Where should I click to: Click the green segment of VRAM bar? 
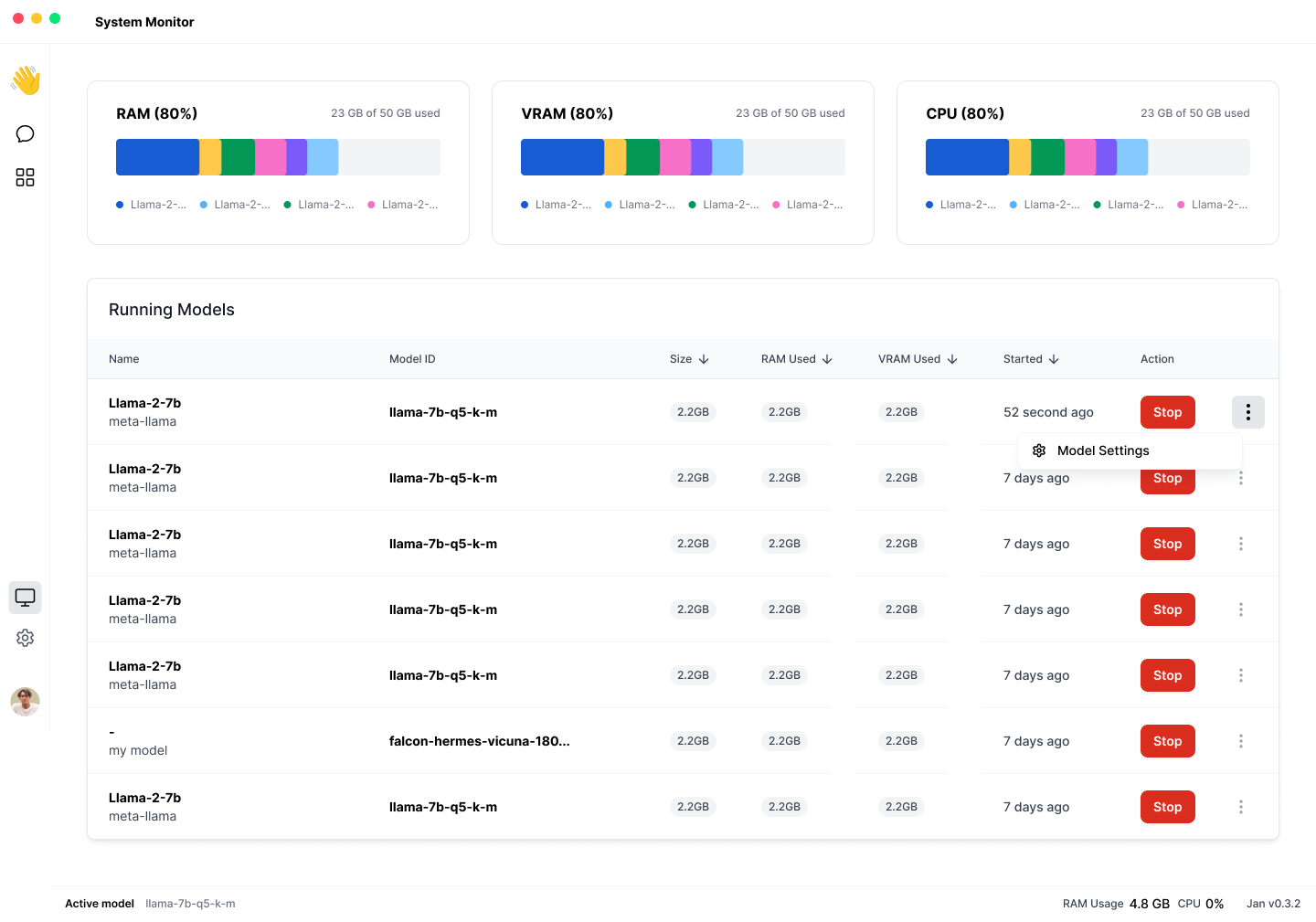pos(642,157)
